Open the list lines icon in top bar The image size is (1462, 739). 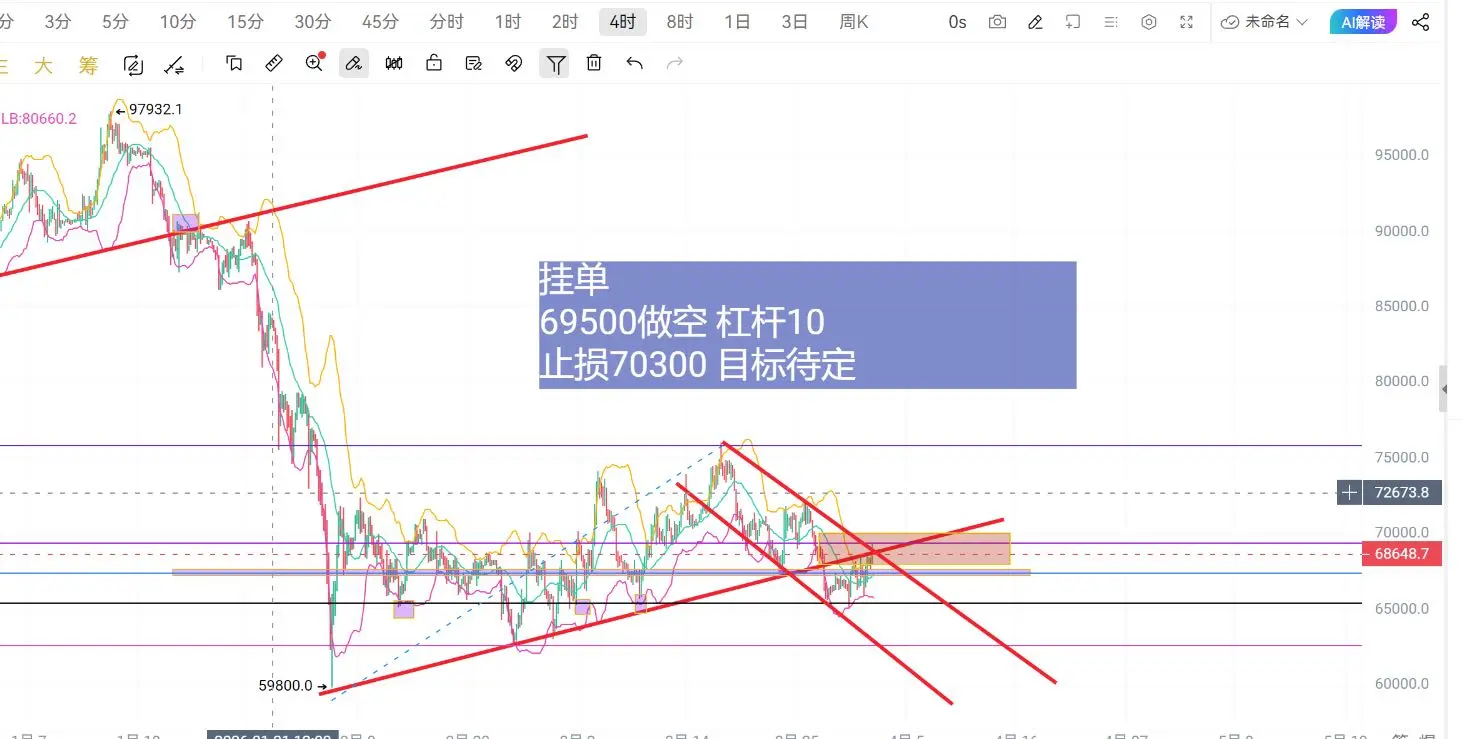coord(1111,22)
